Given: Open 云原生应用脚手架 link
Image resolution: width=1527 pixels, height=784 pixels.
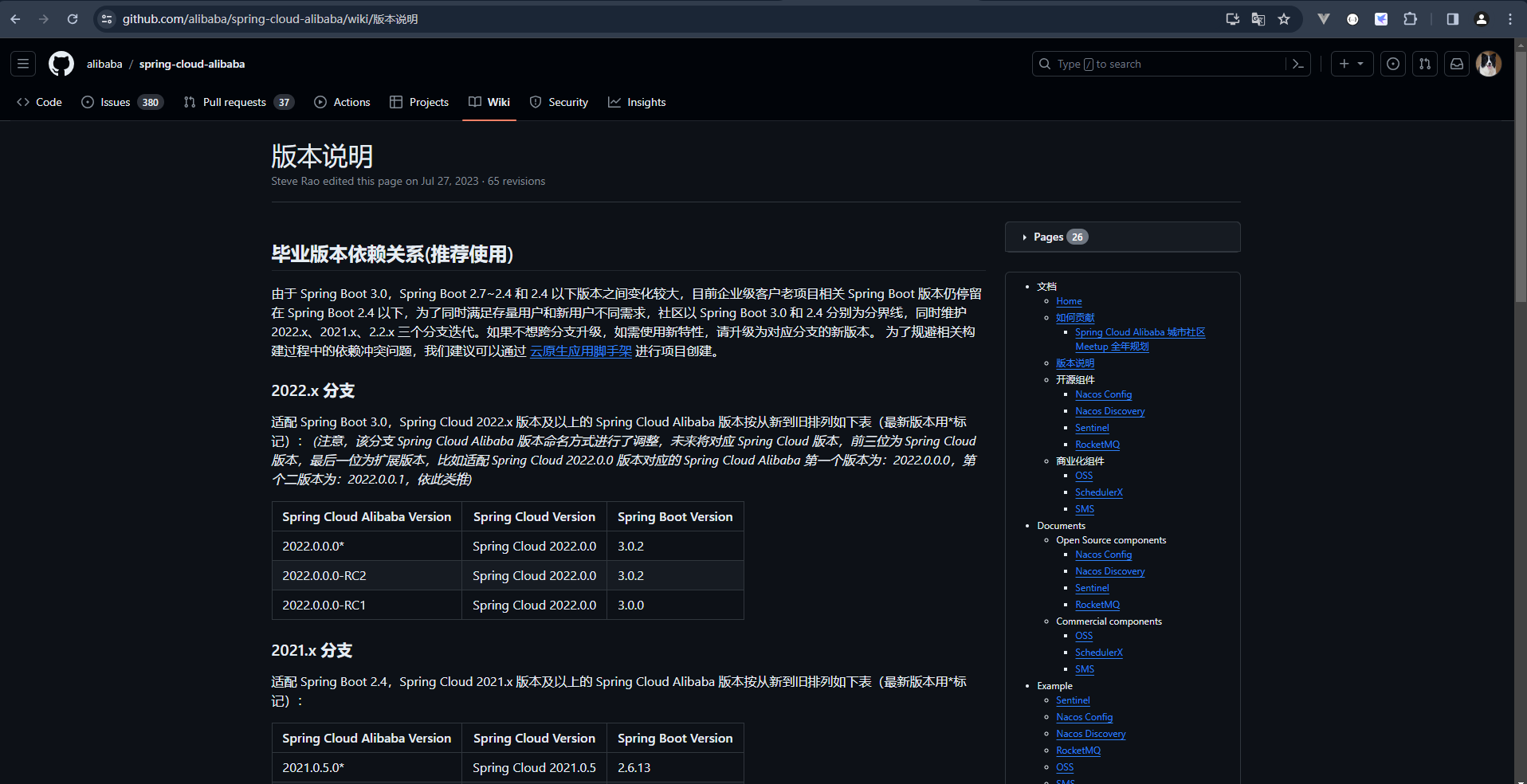Looking at the screenshot, I should (x=581, y=351).
